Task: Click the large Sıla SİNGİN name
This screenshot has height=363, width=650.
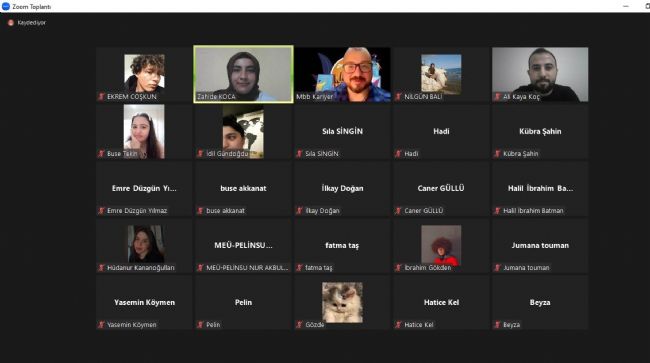Action: (342, 131)
